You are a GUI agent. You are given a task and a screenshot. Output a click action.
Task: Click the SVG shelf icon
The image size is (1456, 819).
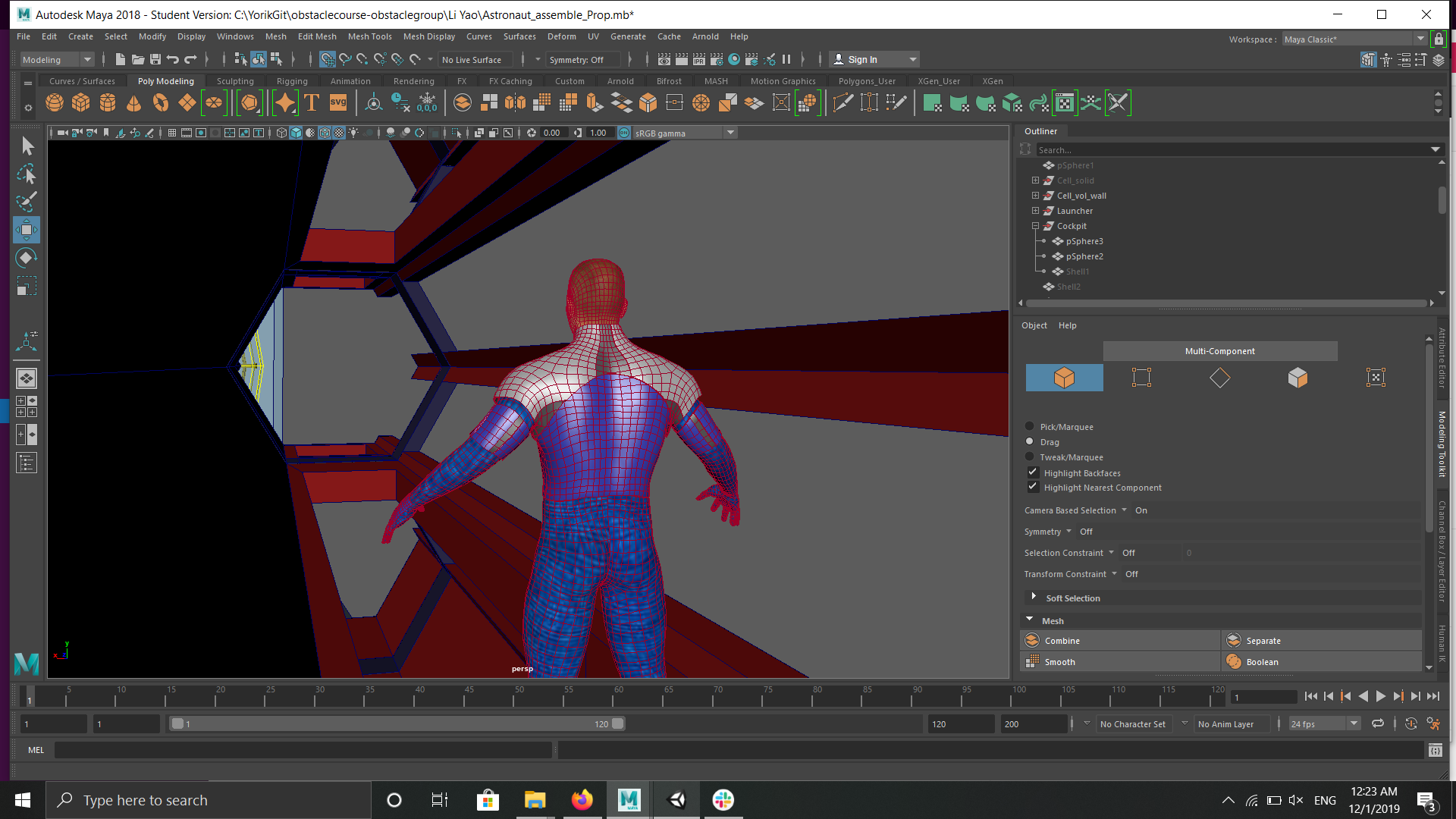coord(338,103)
